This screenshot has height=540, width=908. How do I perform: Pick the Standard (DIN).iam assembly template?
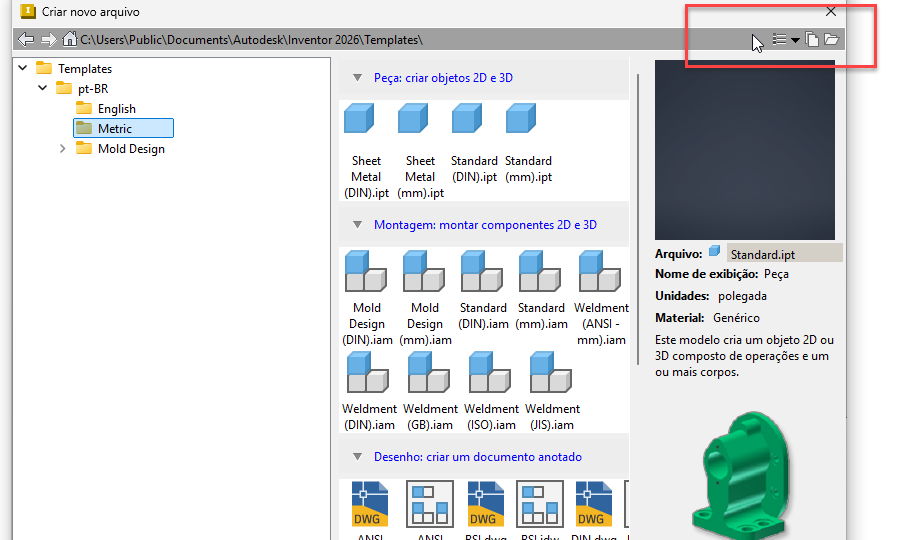click(483, 289)
